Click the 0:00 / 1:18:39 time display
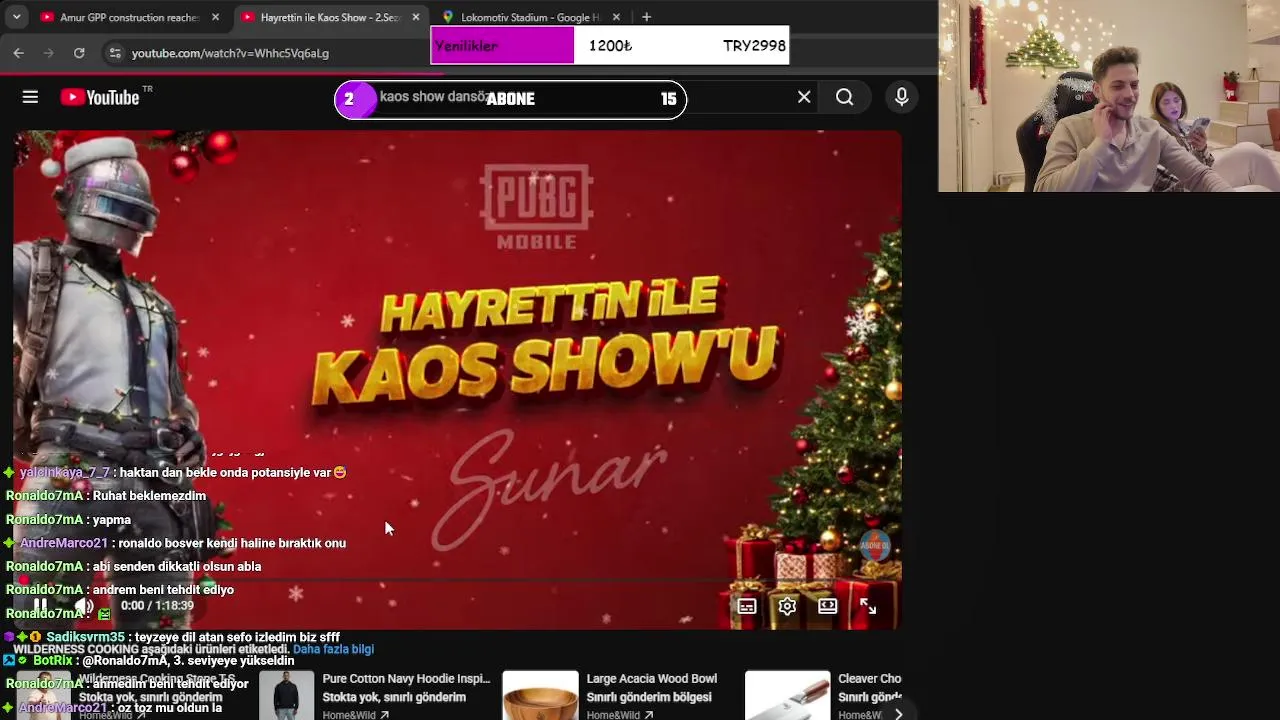1280x720 pixels. click(x=157, y=606)
